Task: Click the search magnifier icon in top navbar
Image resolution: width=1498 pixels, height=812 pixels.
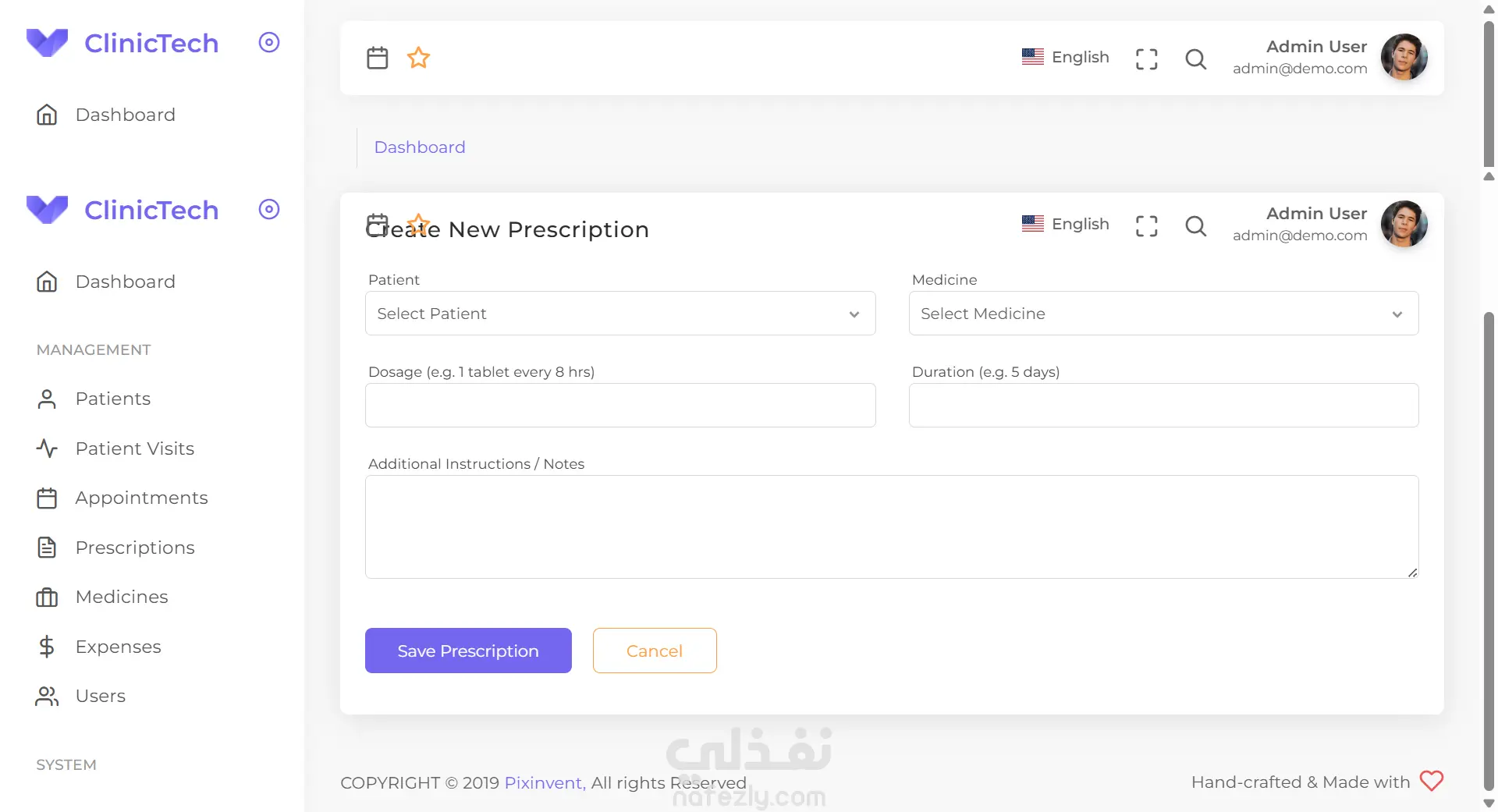Action: [x=1195, y=59]
